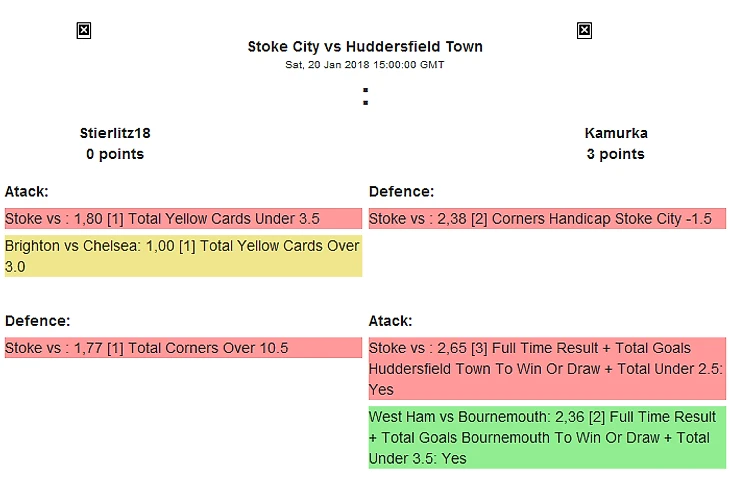Select player name Kamurka
Screen dimensions: 730x480
(x=616, y=133)
